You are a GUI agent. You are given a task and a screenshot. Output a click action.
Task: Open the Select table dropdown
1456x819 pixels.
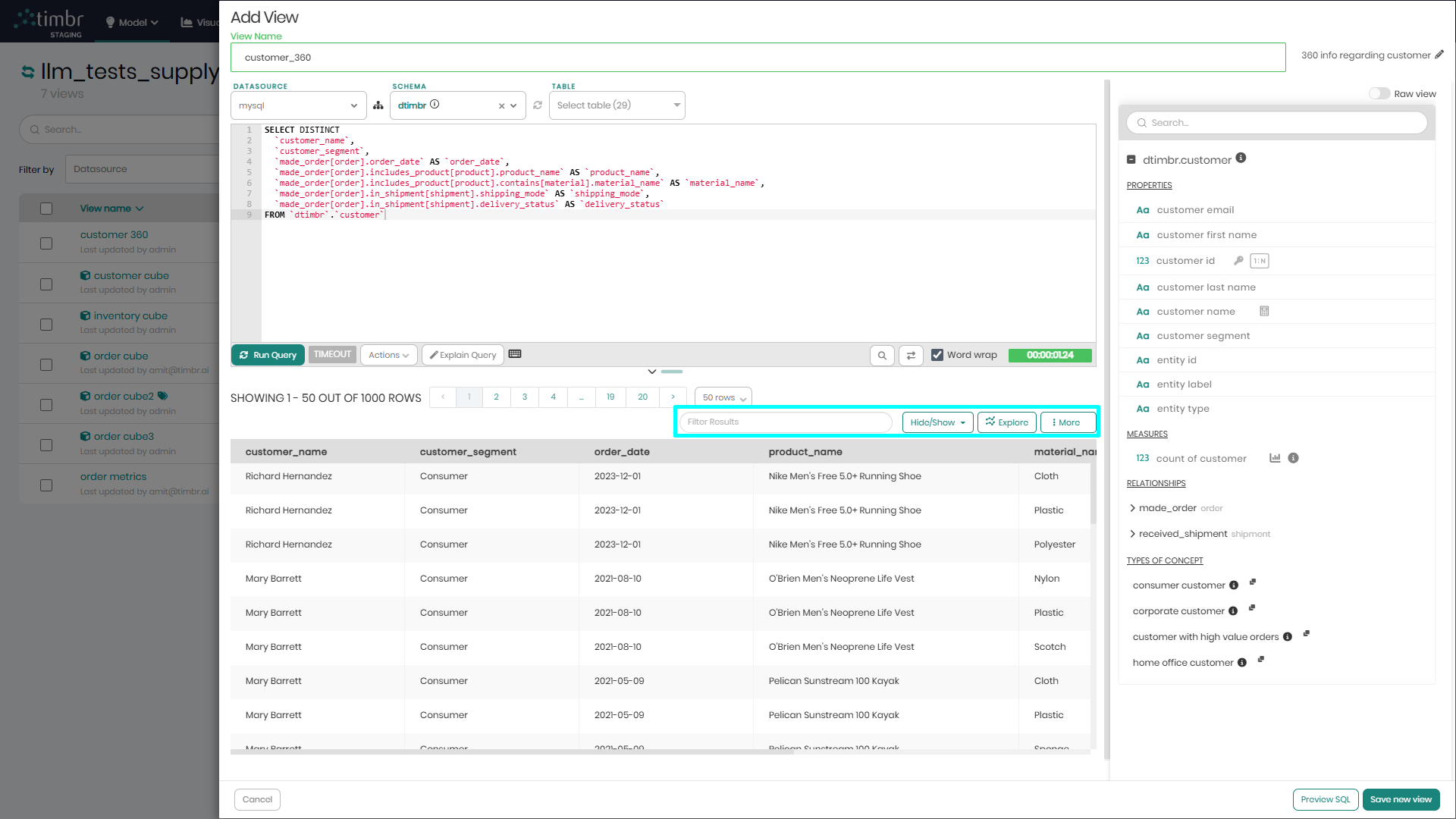coord(617,105)
